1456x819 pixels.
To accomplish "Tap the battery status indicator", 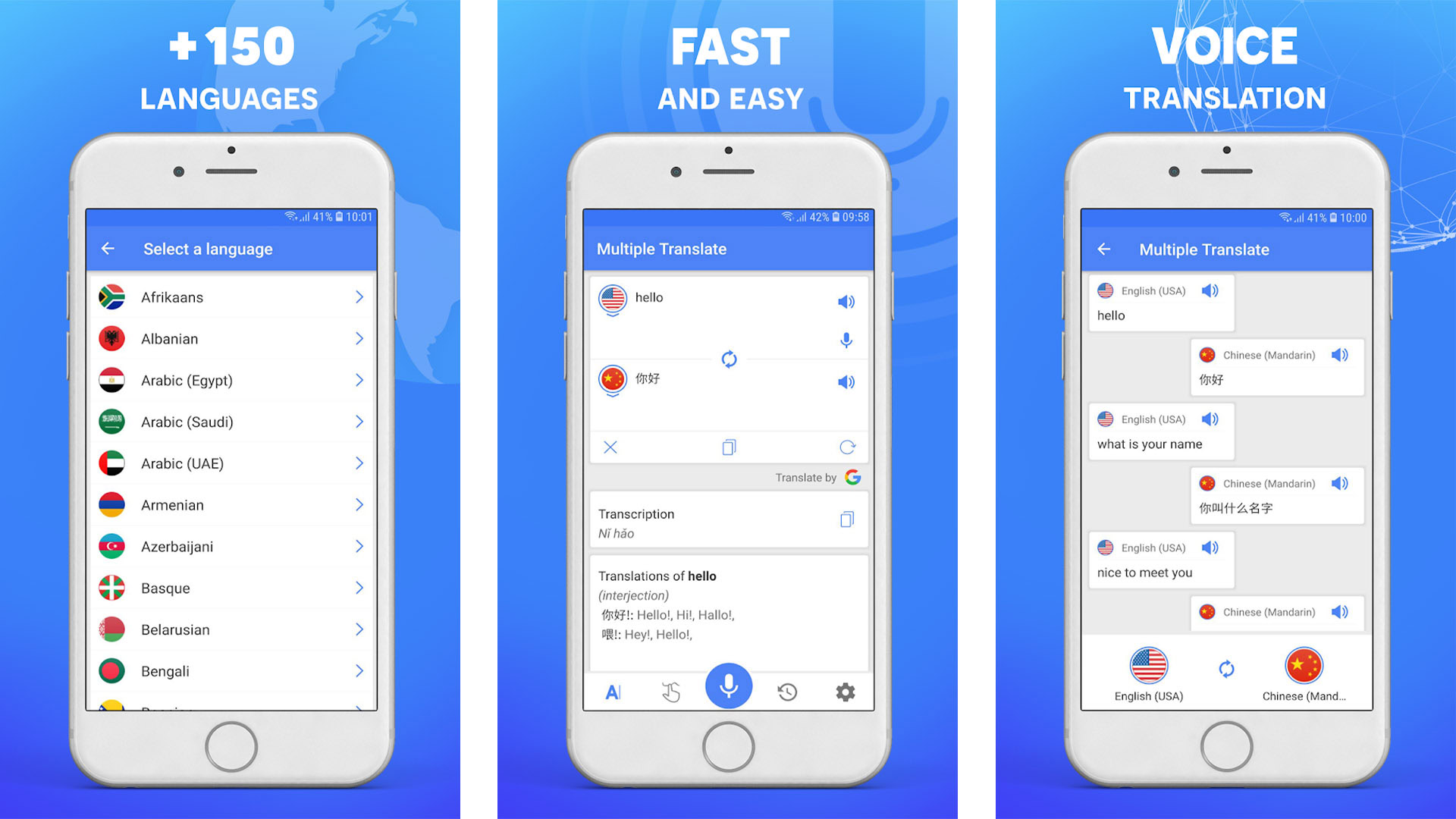I will tap(342, 217).
